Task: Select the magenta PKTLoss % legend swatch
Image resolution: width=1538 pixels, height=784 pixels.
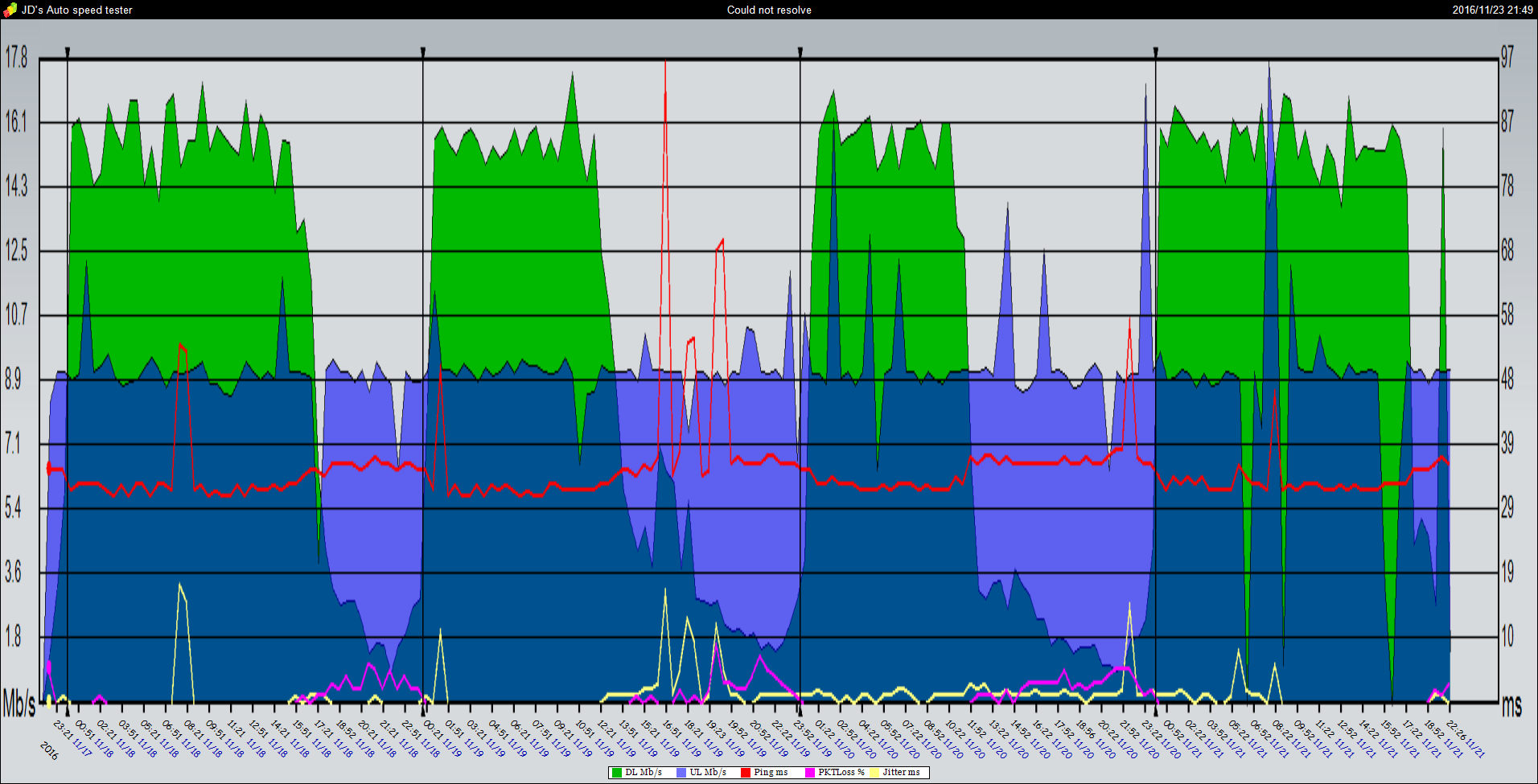Action: coord(809,772)
